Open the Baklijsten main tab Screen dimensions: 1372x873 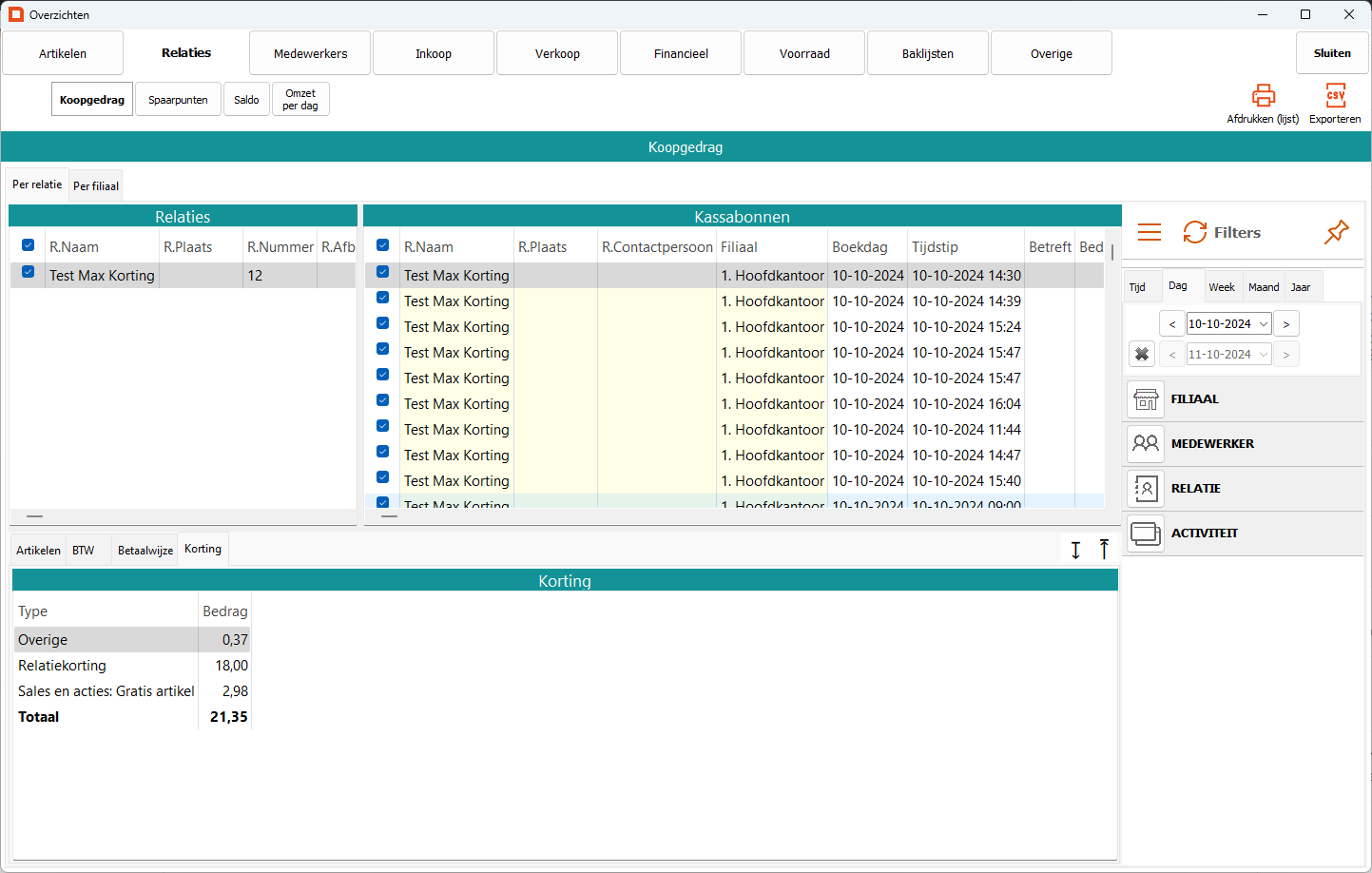coord(928,53)
